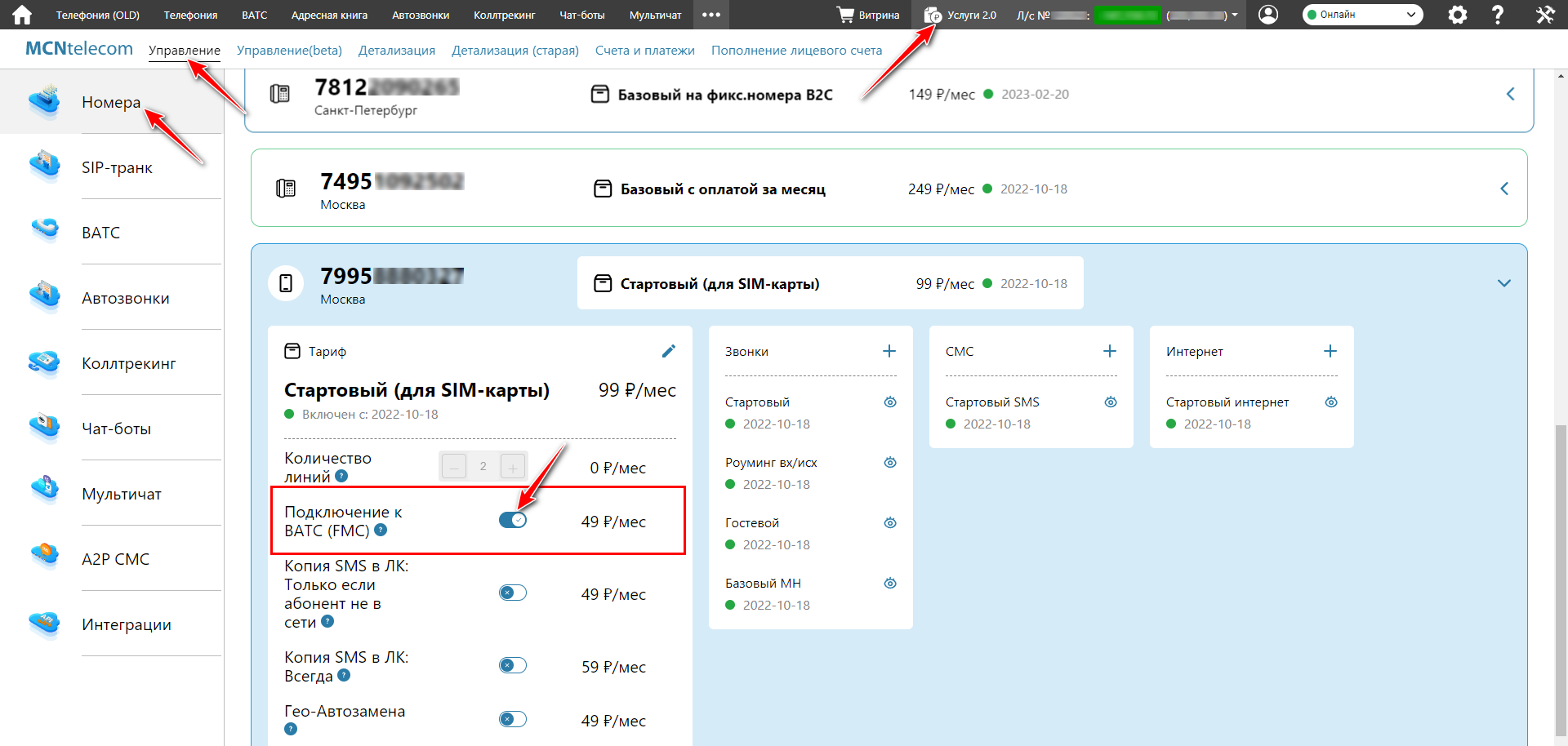Viewport: 1568px width, 746px height.
Task: Enable Гео-Автозамена toggle
Action: [x=513, y=720]
